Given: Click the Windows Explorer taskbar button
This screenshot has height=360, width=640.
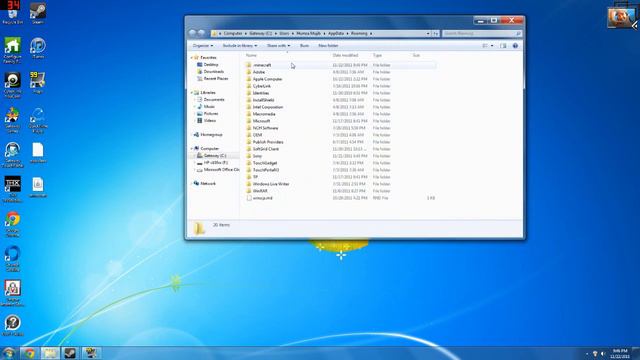Looking at the screenshot, I should tap(50, 353).
